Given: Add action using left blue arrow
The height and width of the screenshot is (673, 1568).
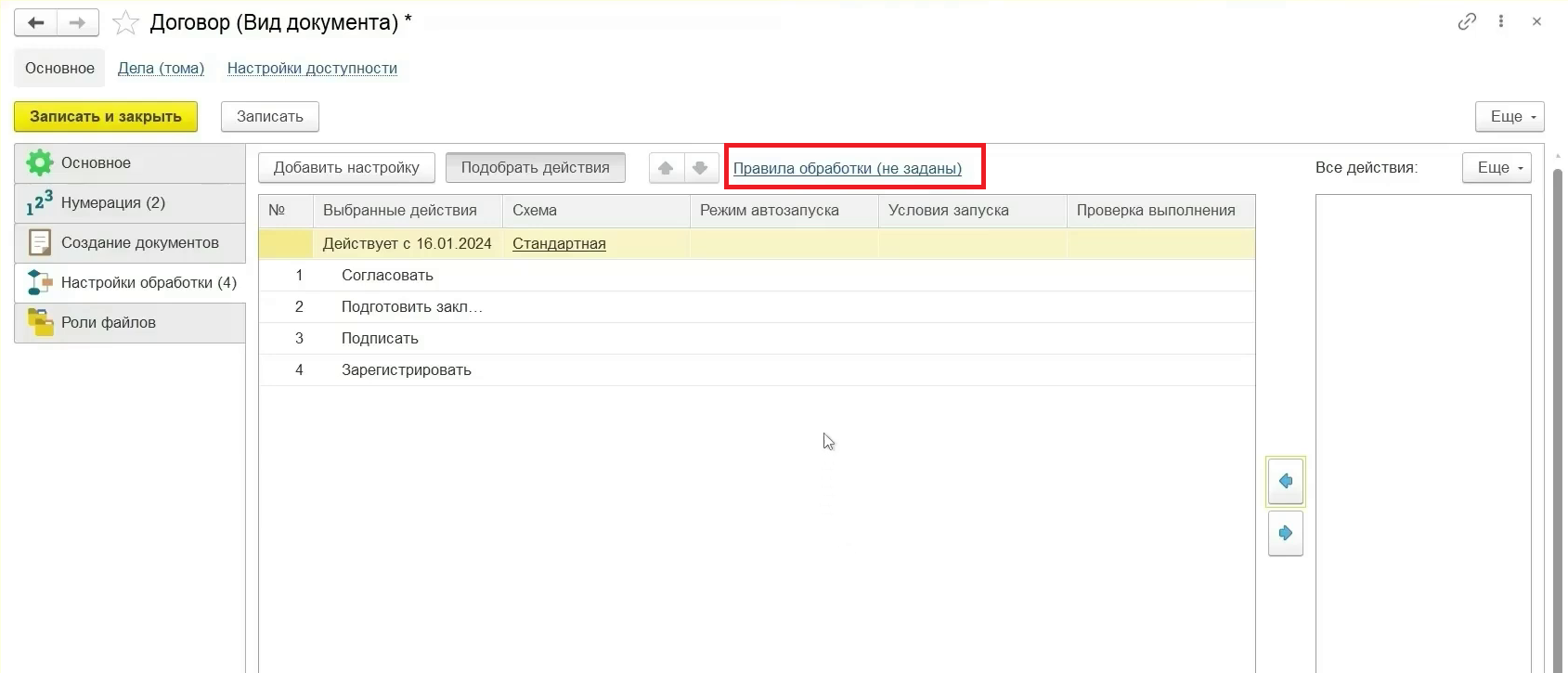Looking at the screenshot, I should tap(1286, 481).
